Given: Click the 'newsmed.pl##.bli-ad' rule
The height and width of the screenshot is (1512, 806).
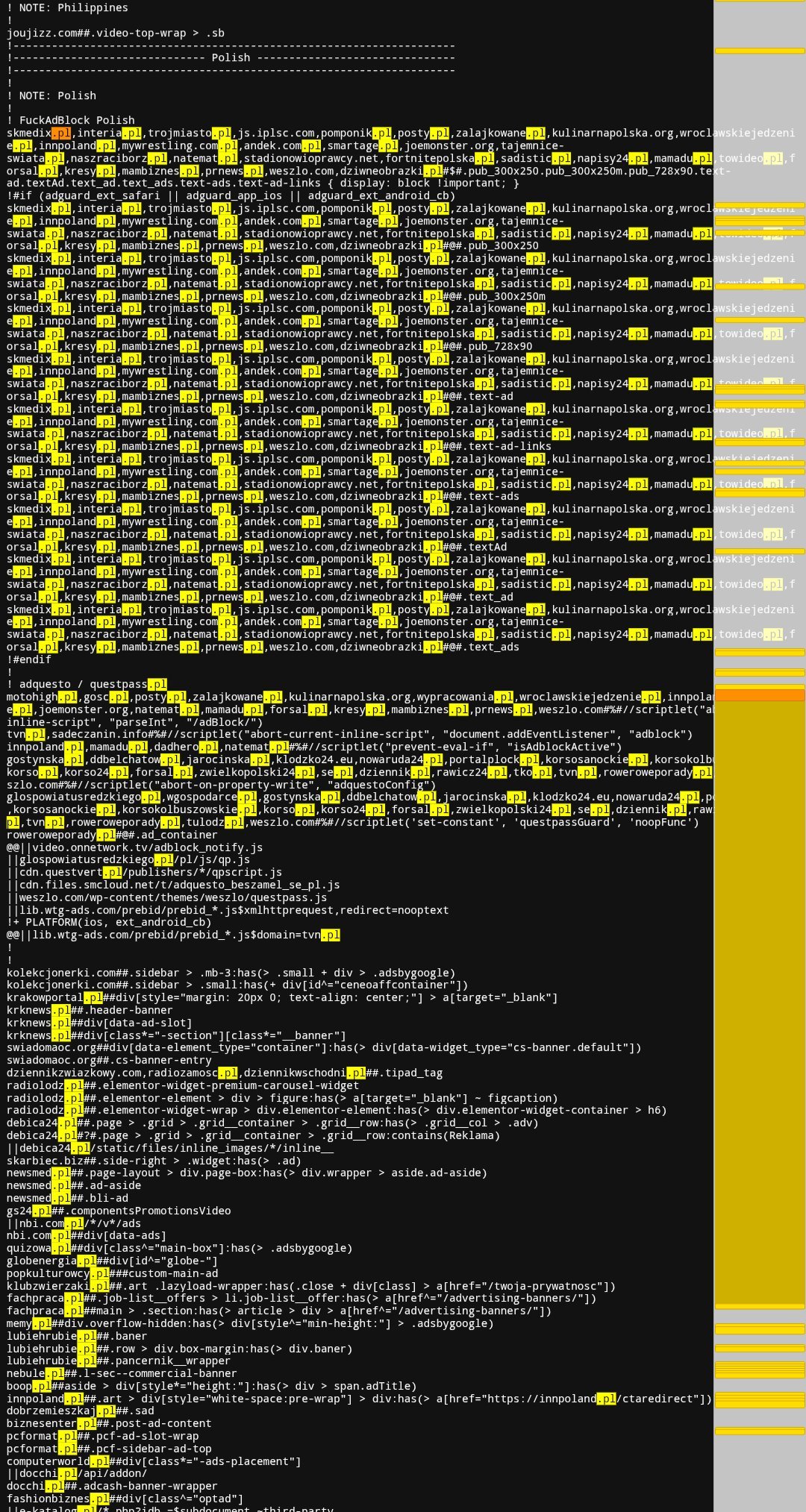Looking at the screenshot, I should click(67, 1198).
